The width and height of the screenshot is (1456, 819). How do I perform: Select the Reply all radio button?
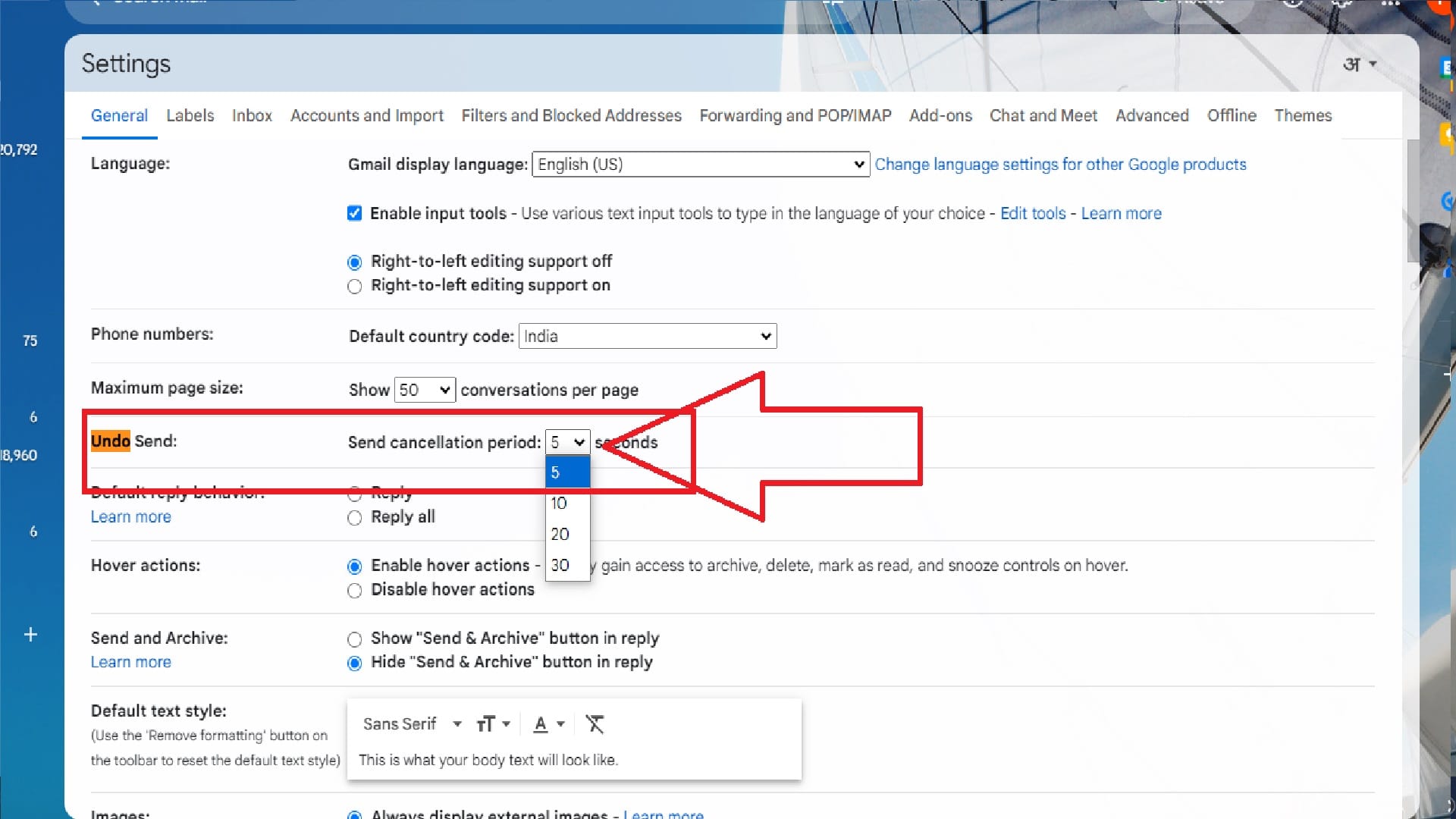coord(354,518)
